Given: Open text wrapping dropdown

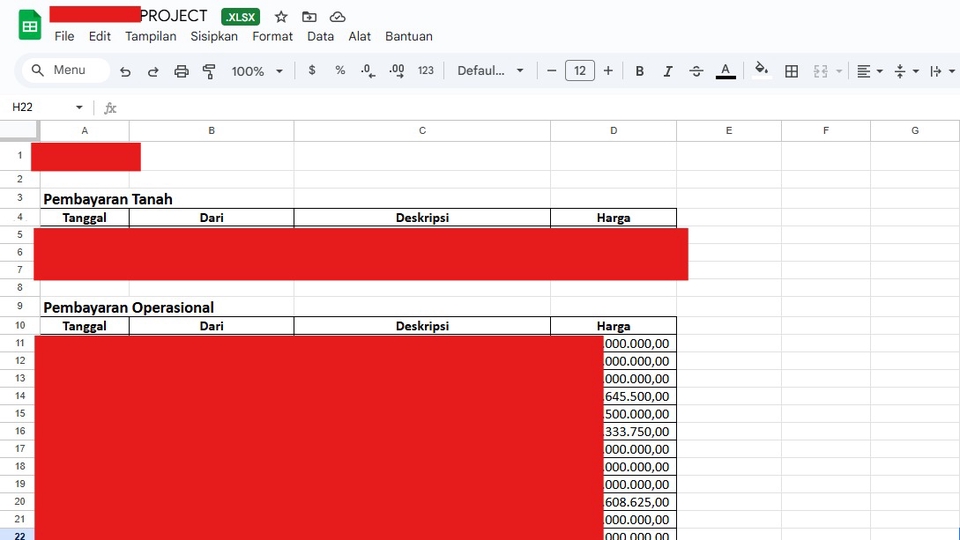Looking at the screenshot, I should [942, 71].
